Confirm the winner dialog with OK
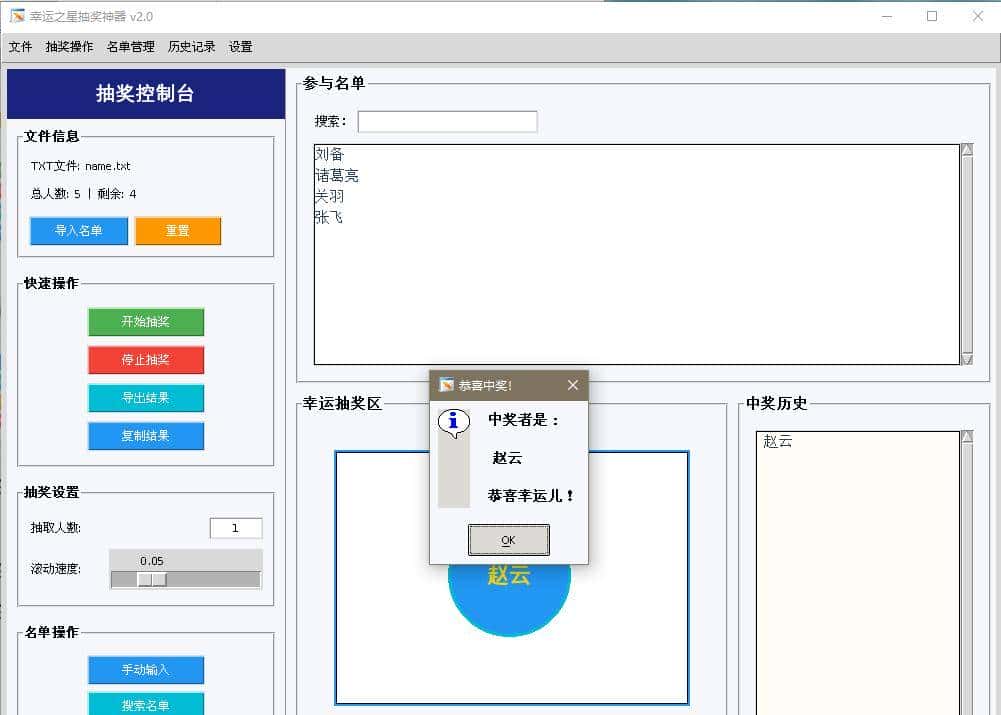 coord(508,539)
